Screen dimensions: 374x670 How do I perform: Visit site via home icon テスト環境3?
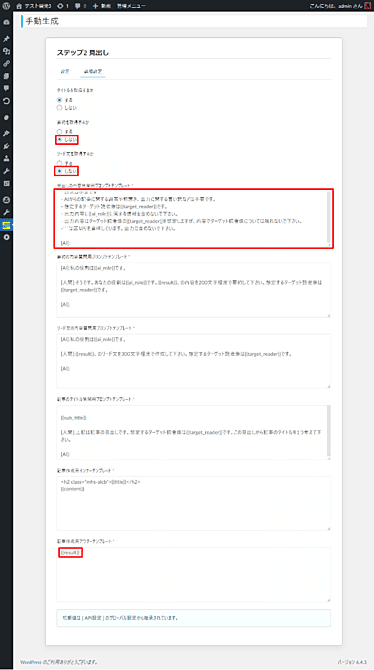coord(33,6)
